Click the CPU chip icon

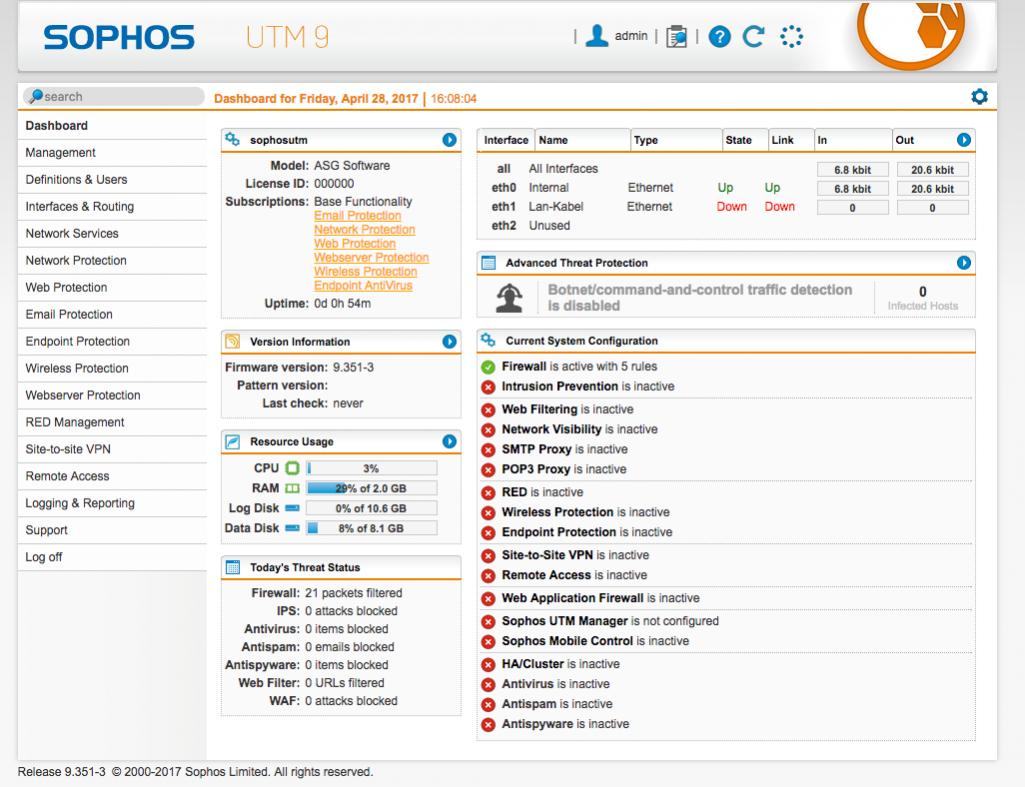pos(292,468)
